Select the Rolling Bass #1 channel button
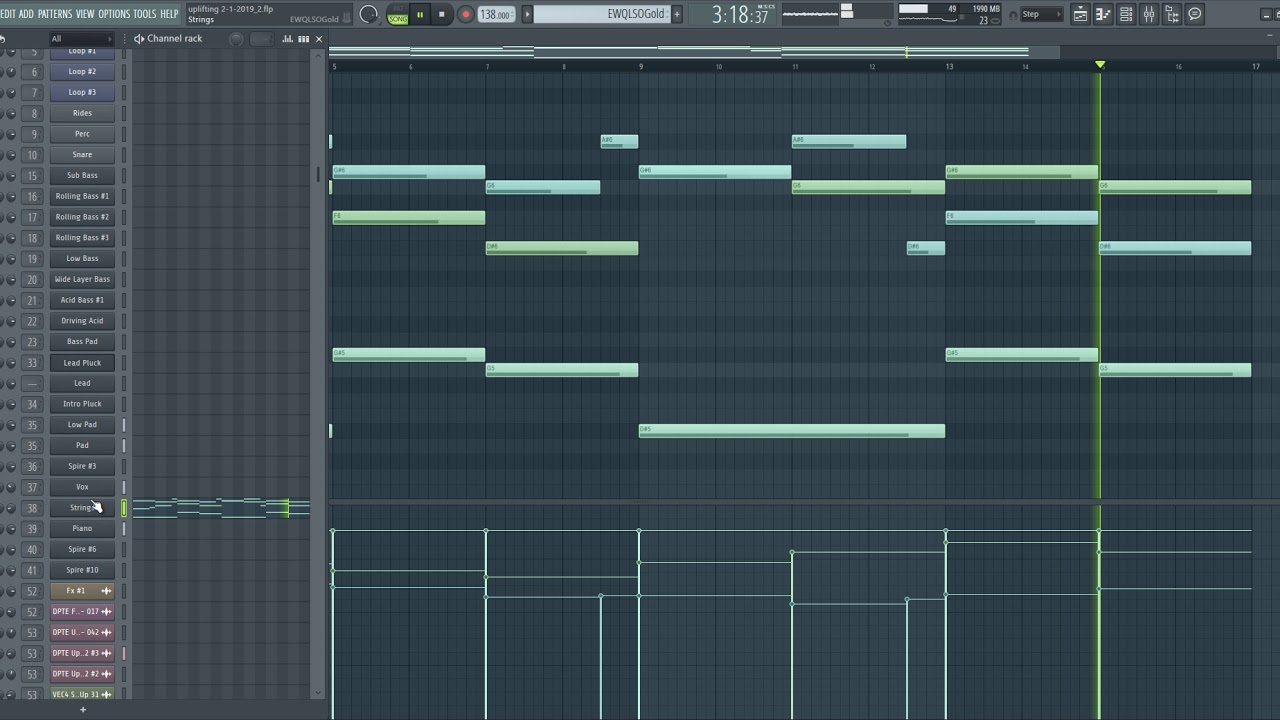Viewport: 1280px width, 720px height. point(82,196)
